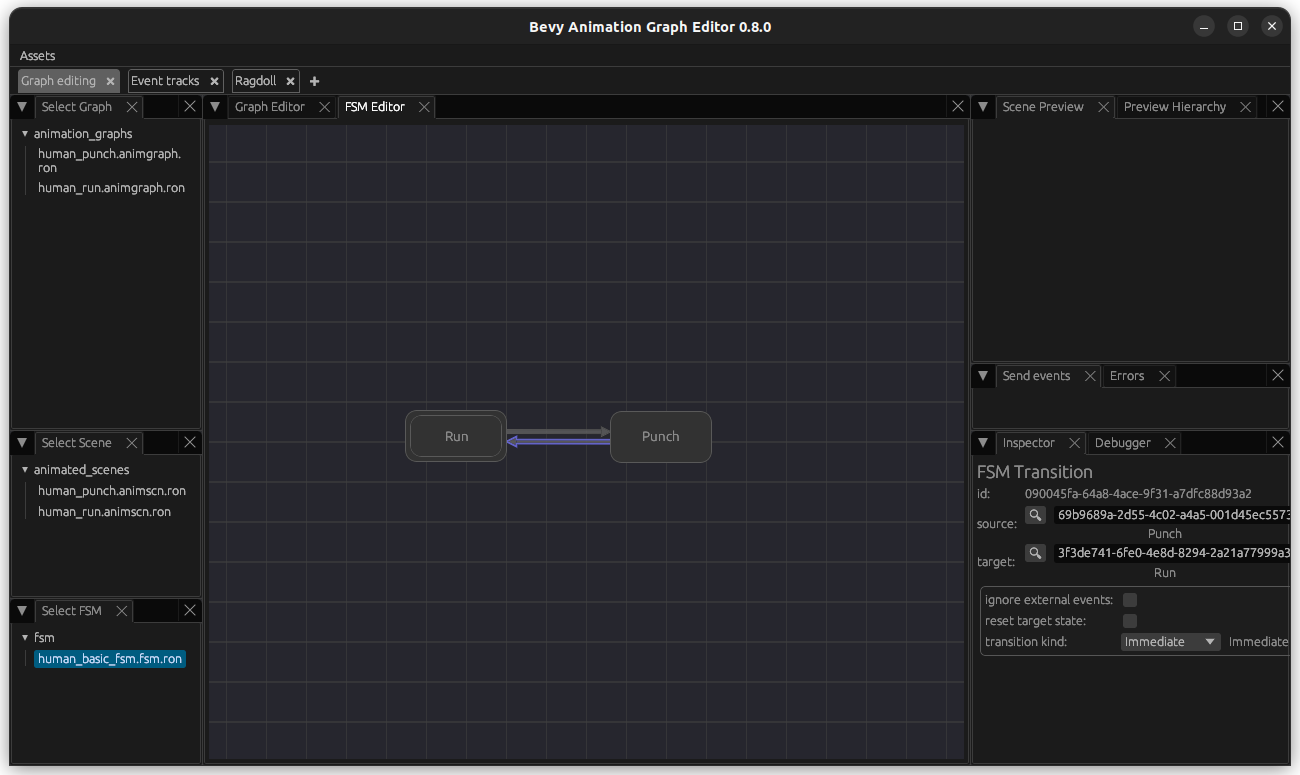
Task: Select the human_run.animgraph.ron file
Action: (112, 187)
